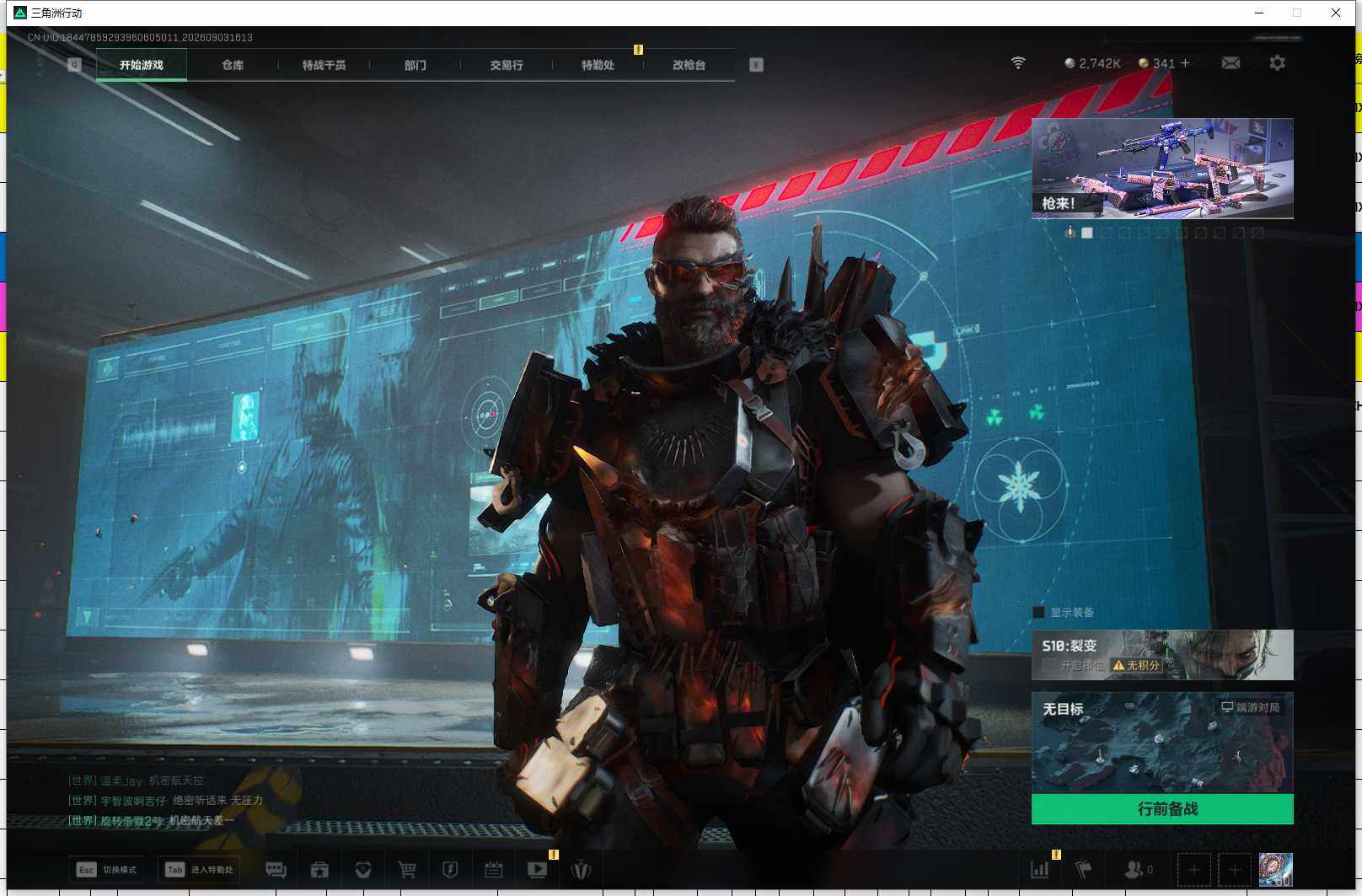
Task: Open the mail inbox envelope icon
Action: click(x=1231, y=63)
